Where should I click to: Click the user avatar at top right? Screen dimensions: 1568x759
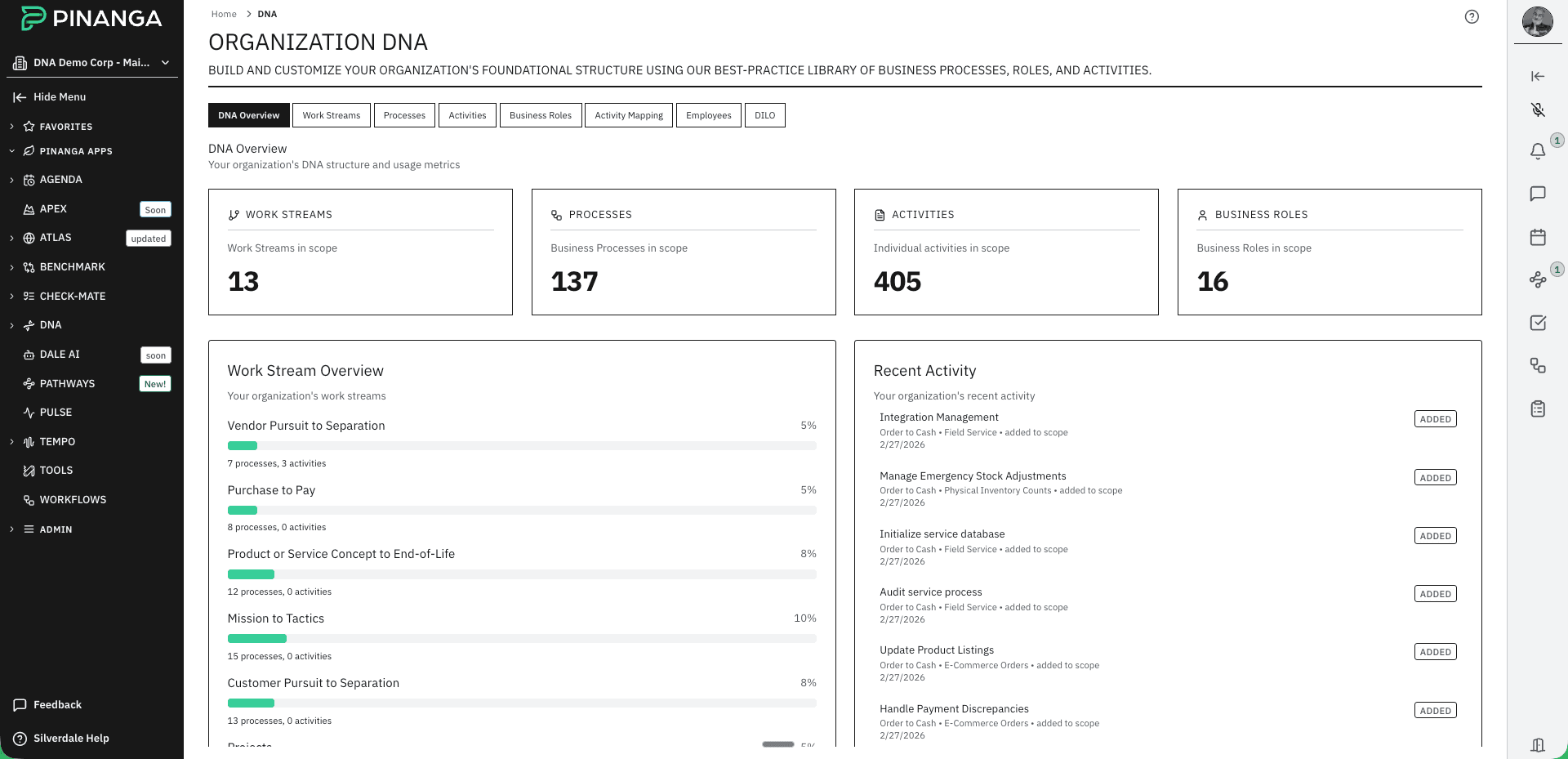(x=1538, y=22)
